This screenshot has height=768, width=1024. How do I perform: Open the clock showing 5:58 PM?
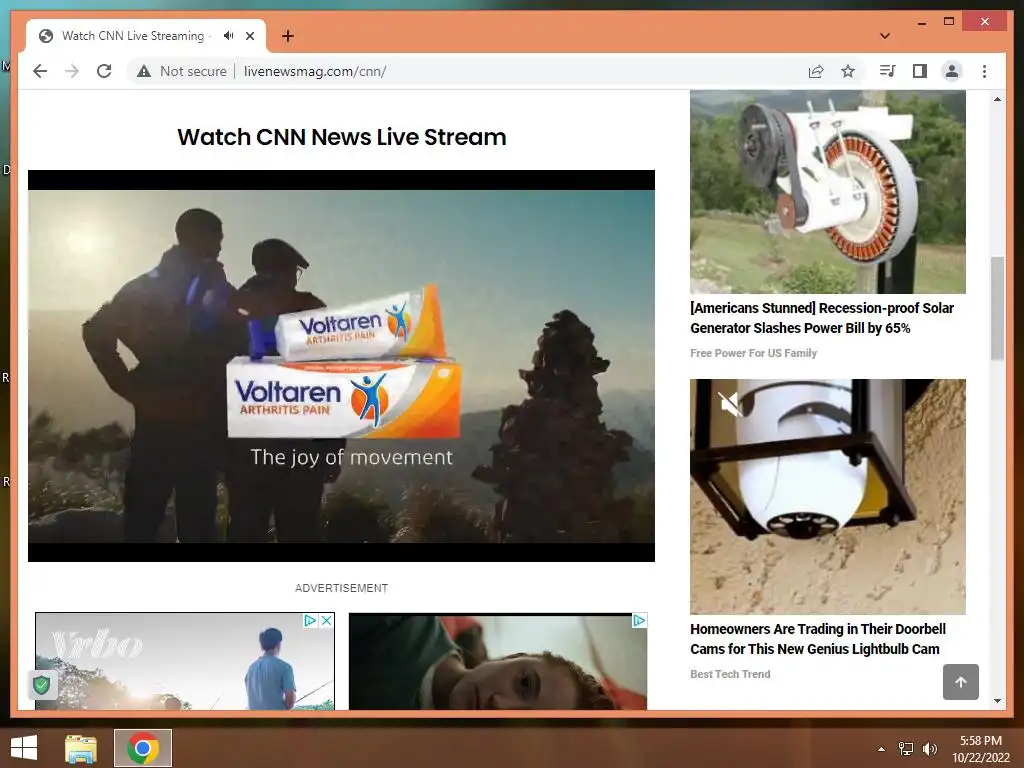[981, 749]
